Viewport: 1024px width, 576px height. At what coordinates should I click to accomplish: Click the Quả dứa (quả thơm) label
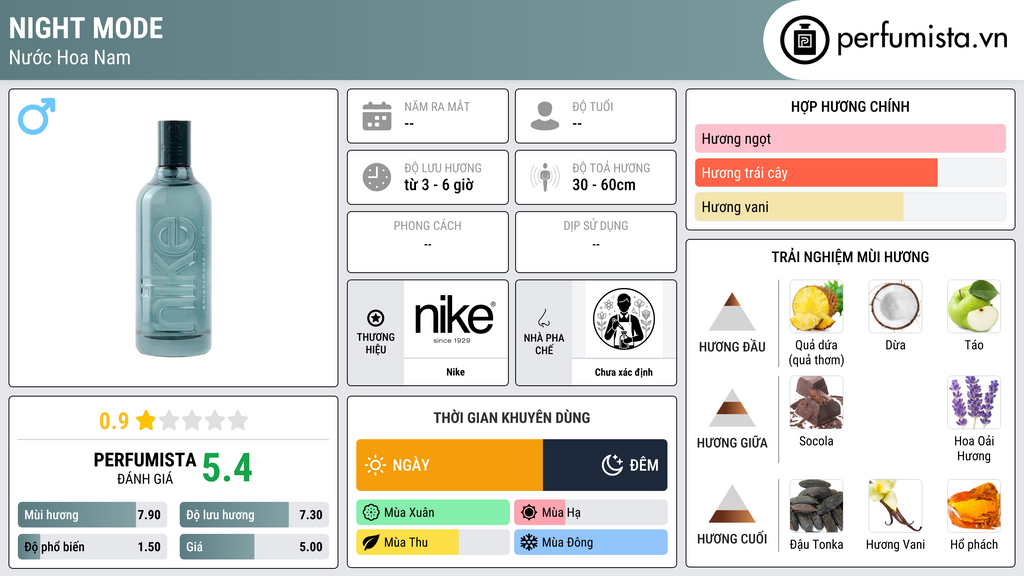816,353
